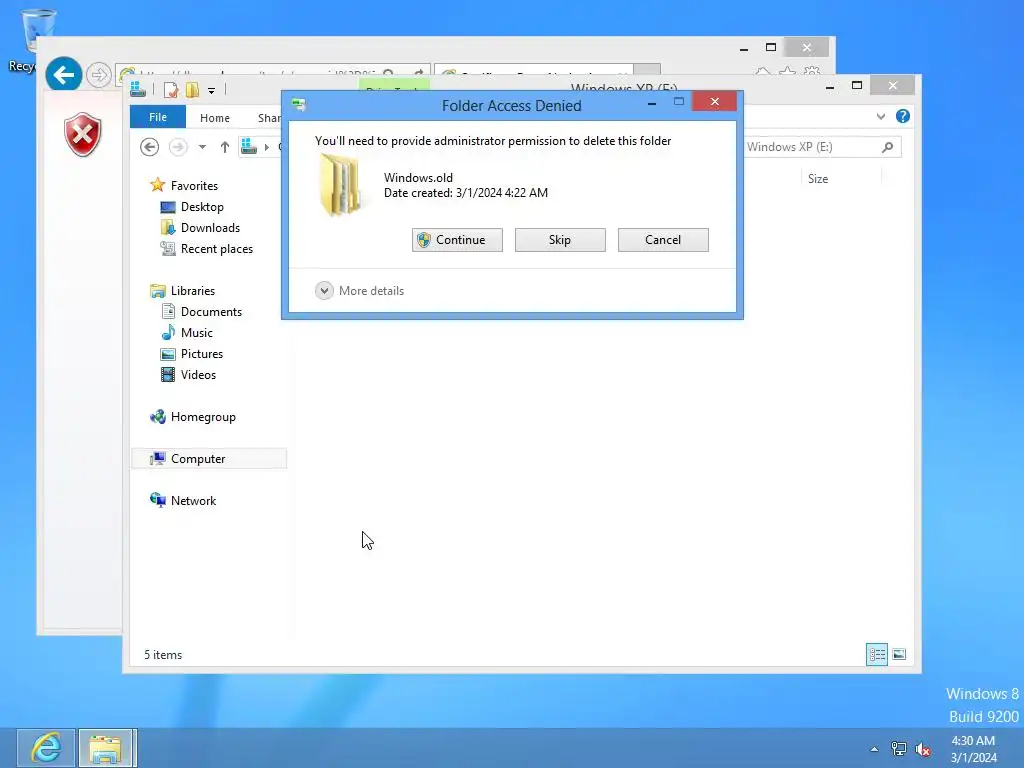Click Explorer window system drive icon
Image resolution: width=1024 pixels, height=768 pixels.
tap(138, 89)
